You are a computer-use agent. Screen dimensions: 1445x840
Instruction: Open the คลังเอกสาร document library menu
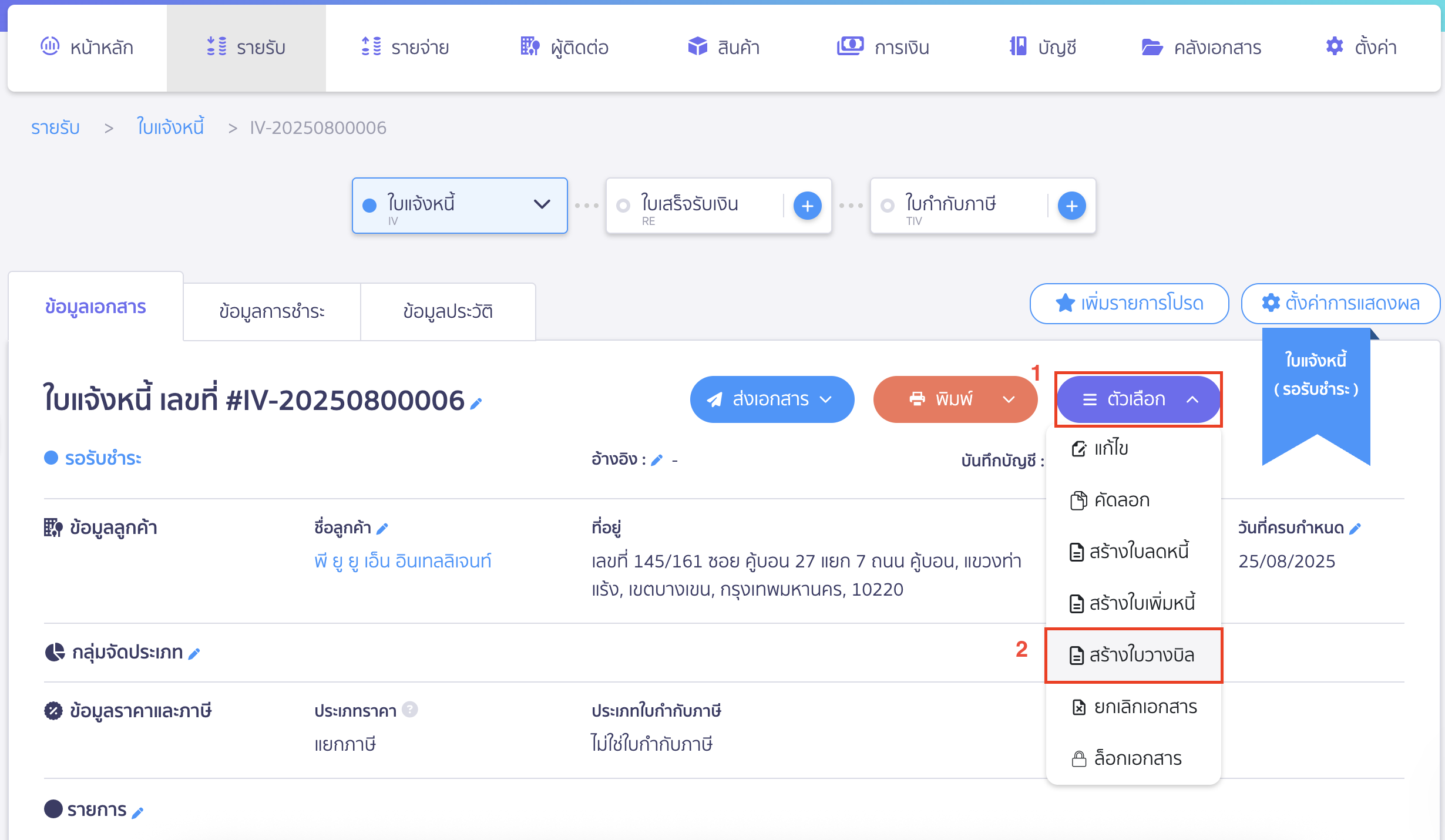(x=1201, y=47)
